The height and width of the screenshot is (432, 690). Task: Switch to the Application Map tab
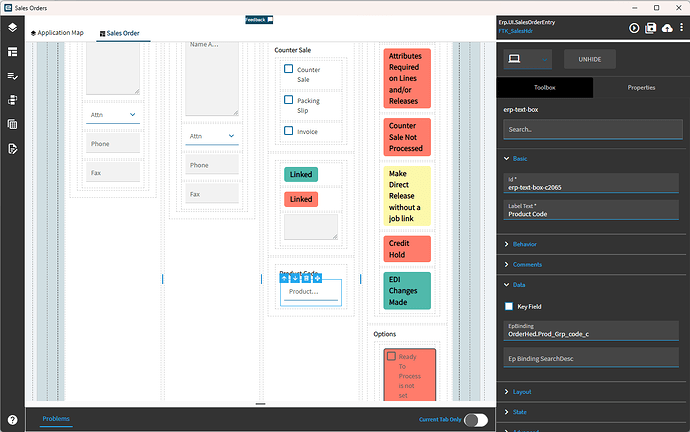pyautogui.click(x=57, y=33)
